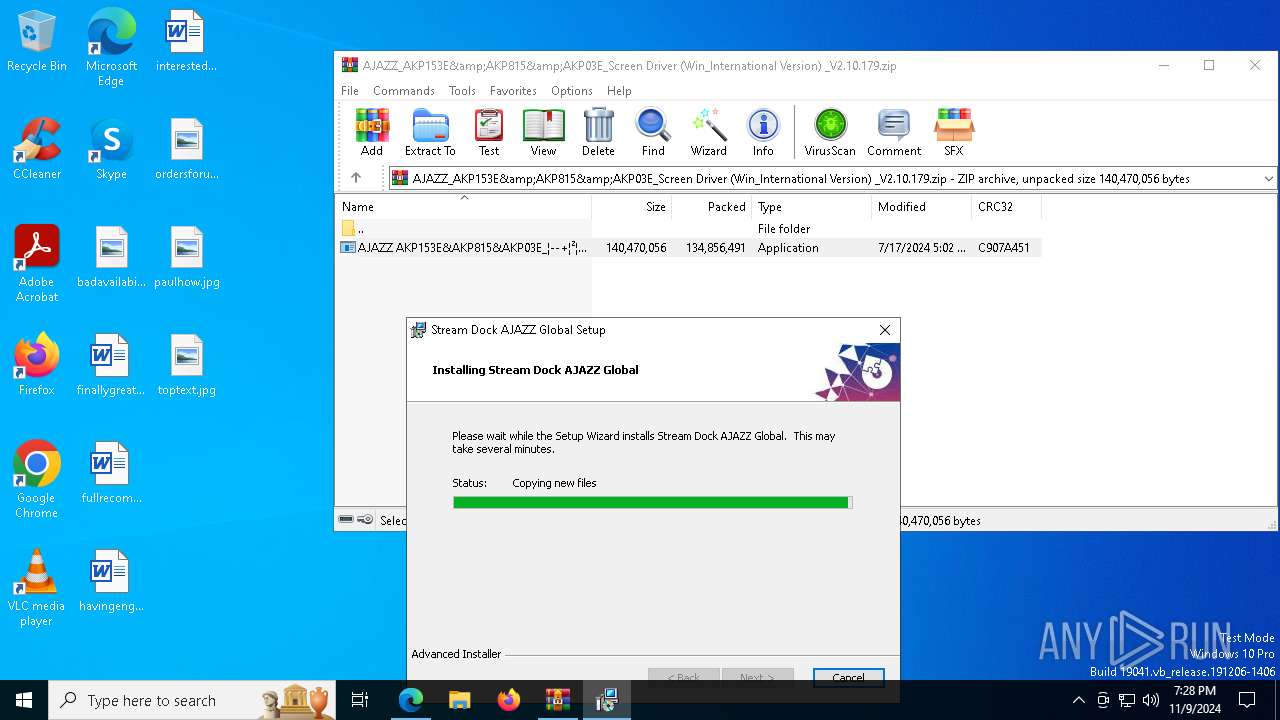1280x720 pixels.
Task: Open the View toolbar icon
Action: tap(543, 132)
